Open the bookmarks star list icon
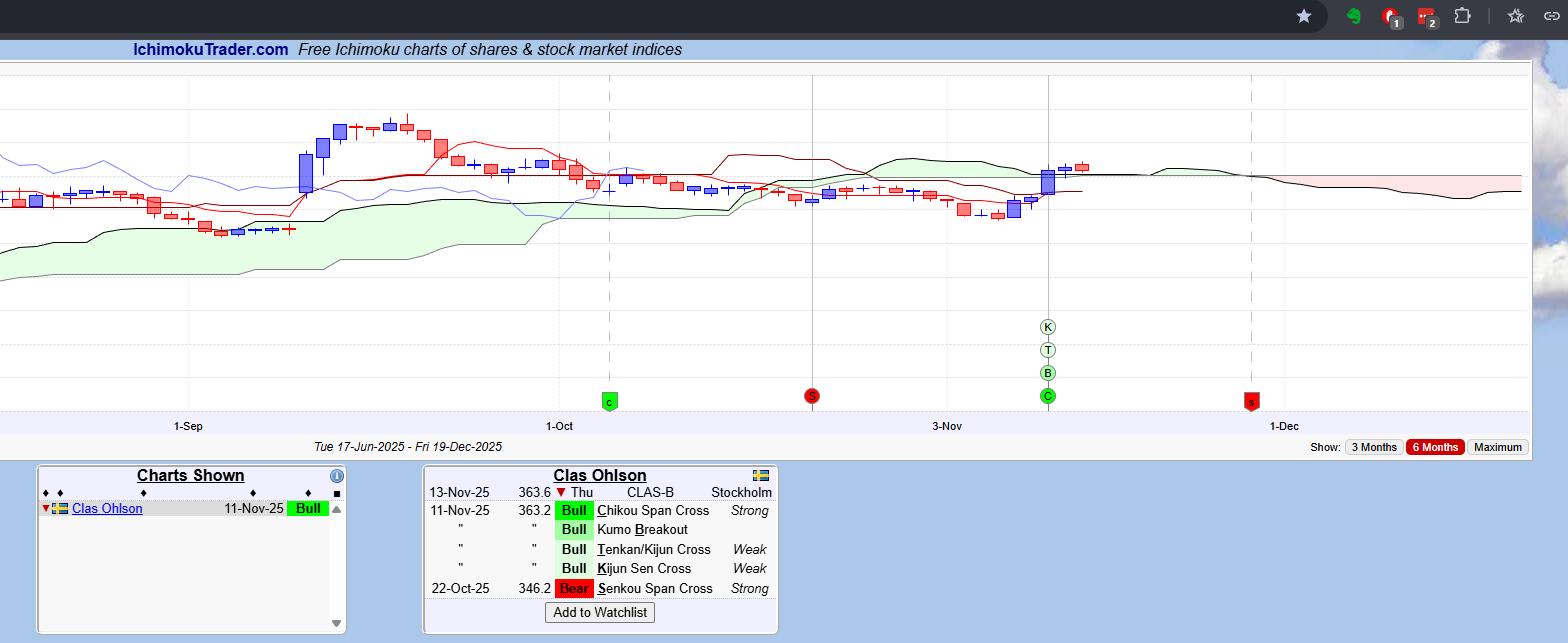 [x=1516, y=16]
